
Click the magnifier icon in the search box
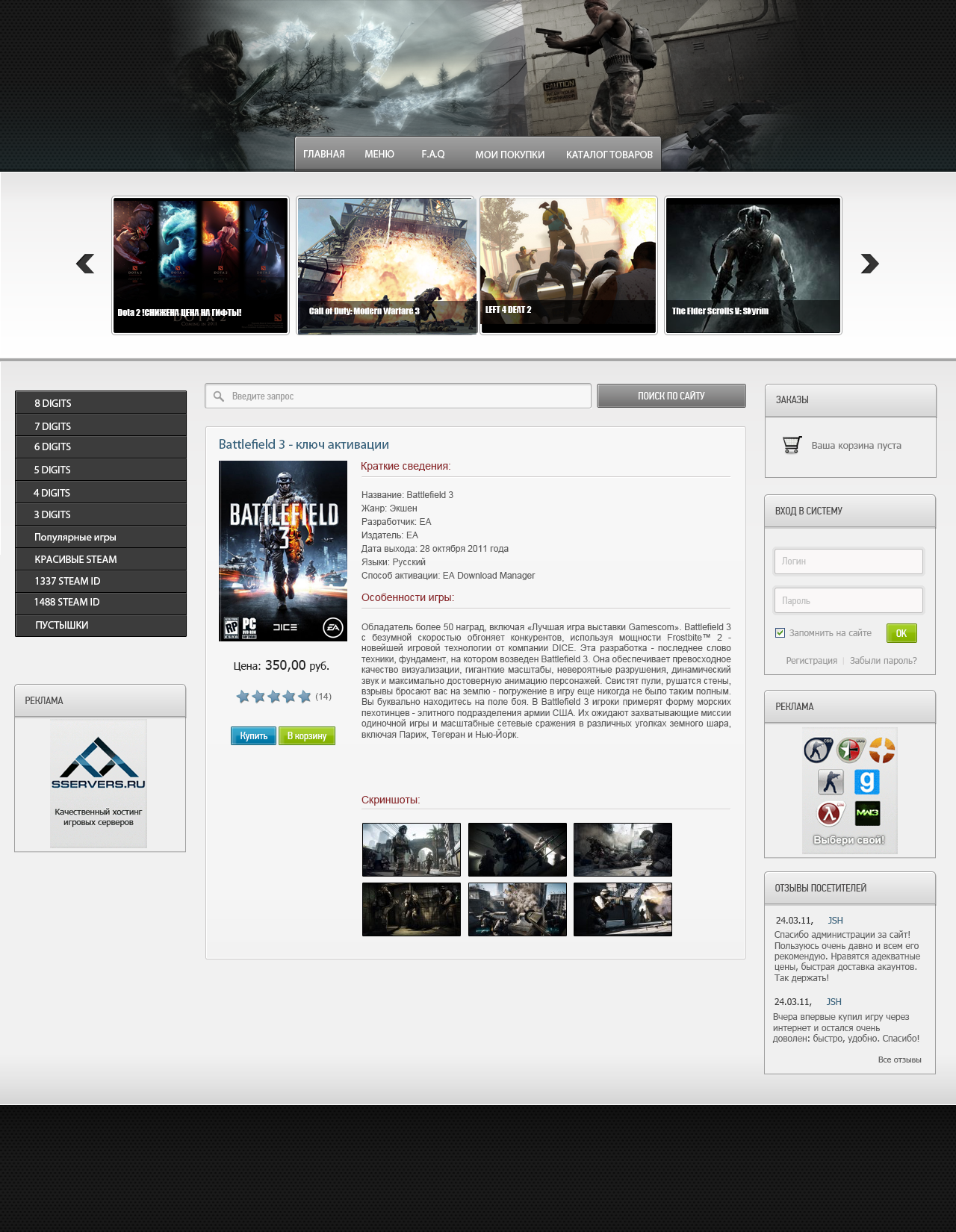pyautogui.click(x=219, y=396)
